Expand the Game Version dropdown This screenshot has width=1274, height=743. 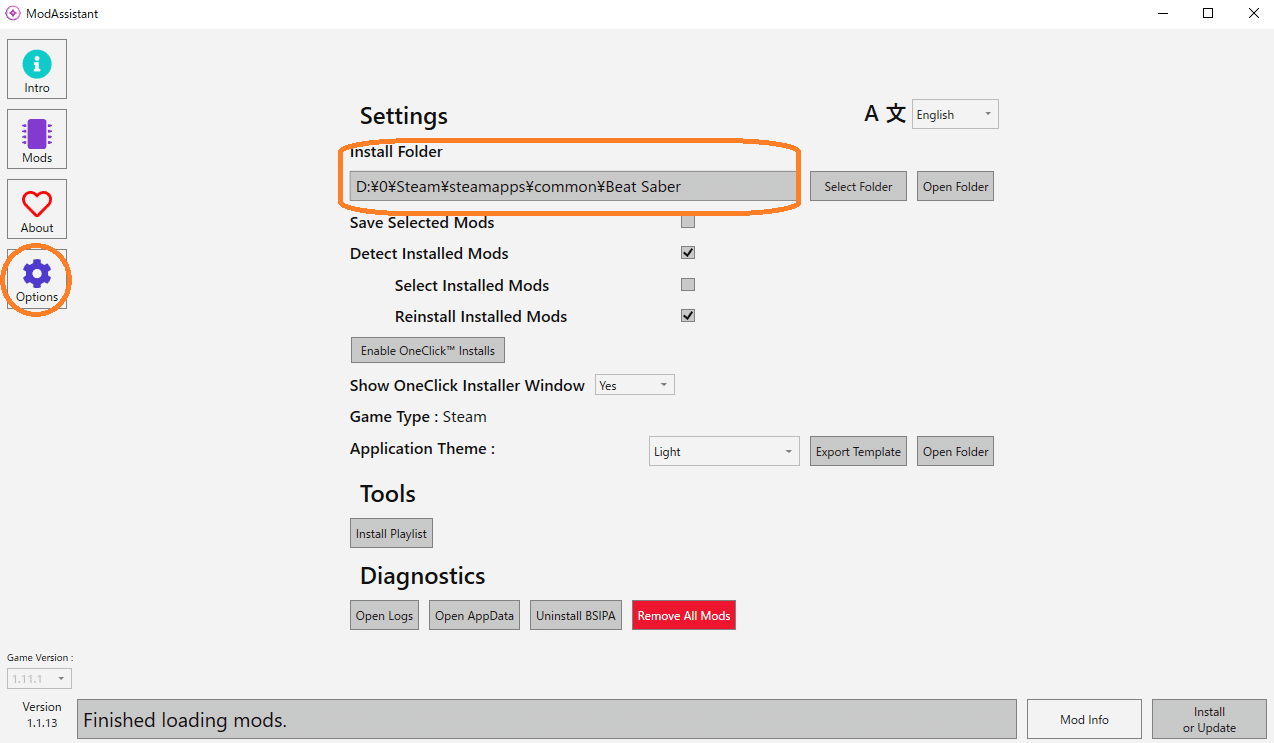click(x=40, y=679)
